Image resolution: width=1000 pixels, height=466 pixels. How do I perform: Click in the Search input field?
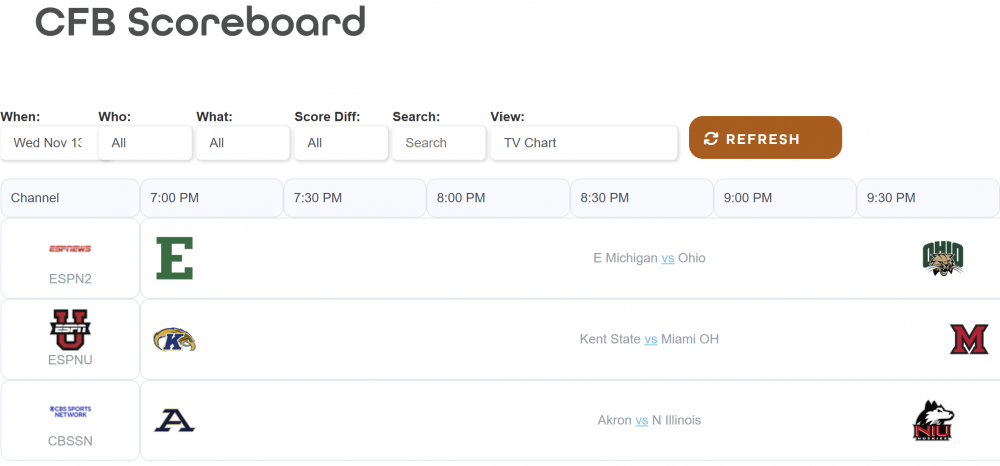point(439,143)
